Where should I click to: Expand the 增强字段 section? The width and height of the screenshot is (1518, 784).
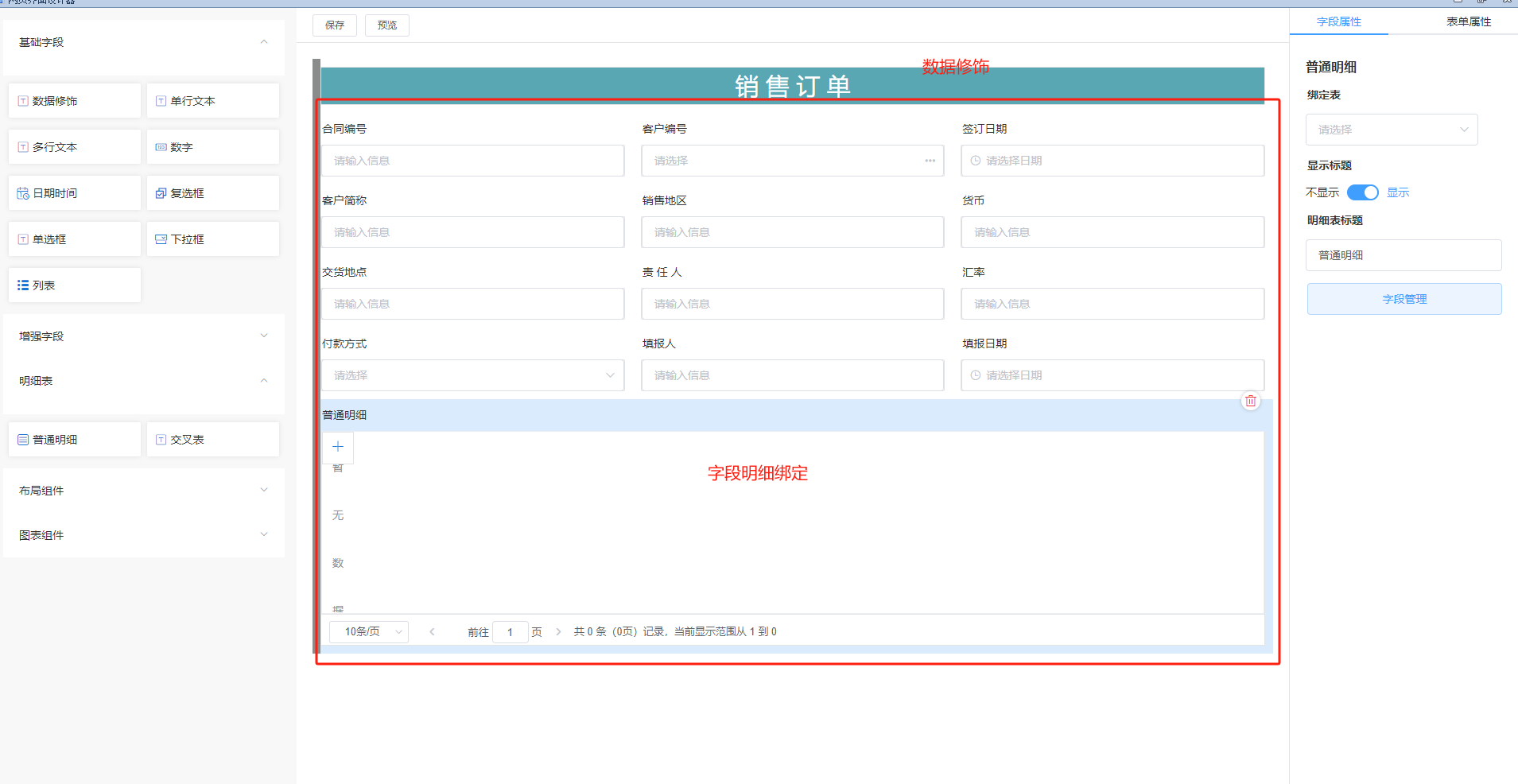143,336
